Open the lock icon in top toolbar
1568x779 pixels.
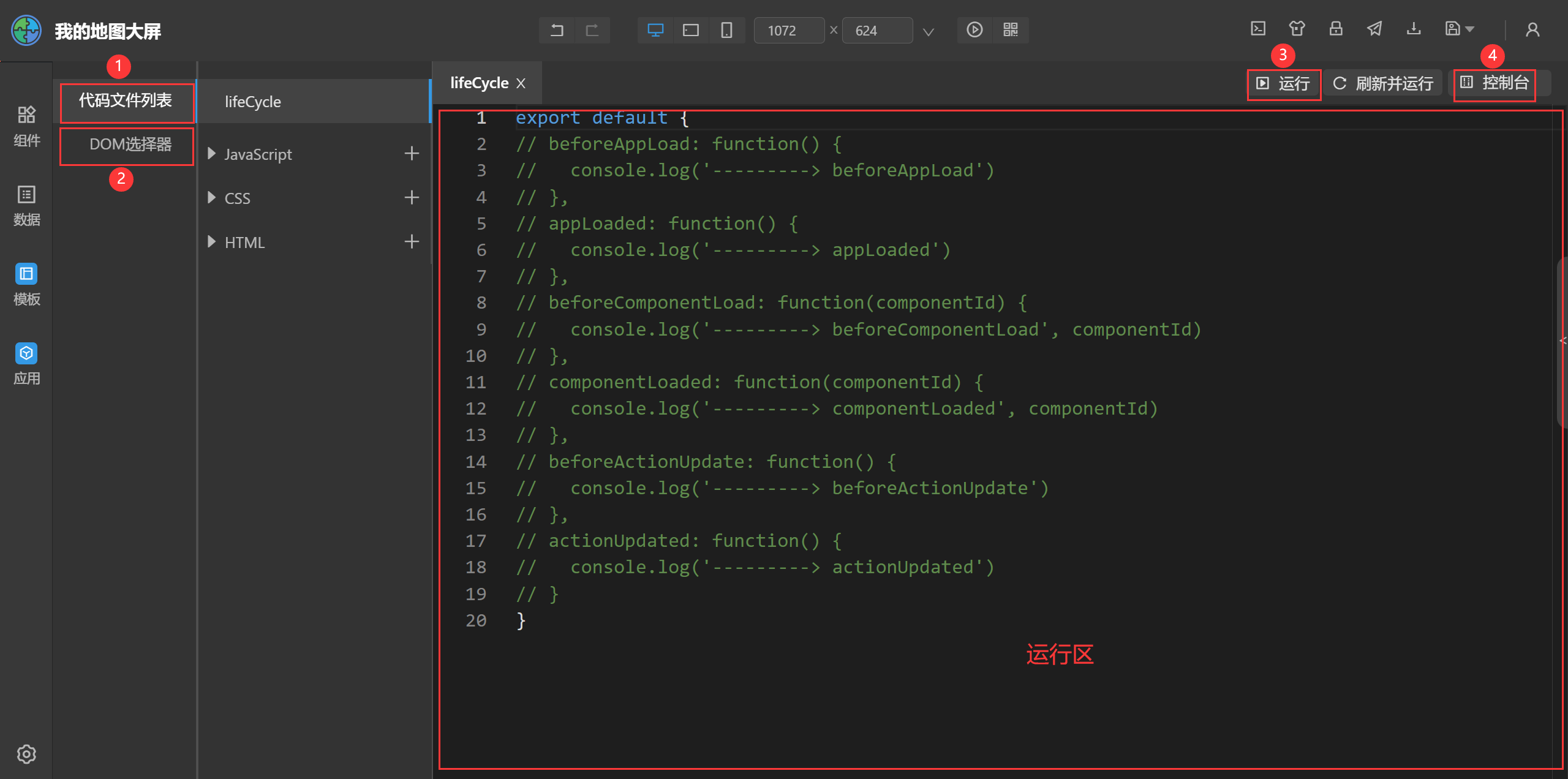[x=1336, y=29]
